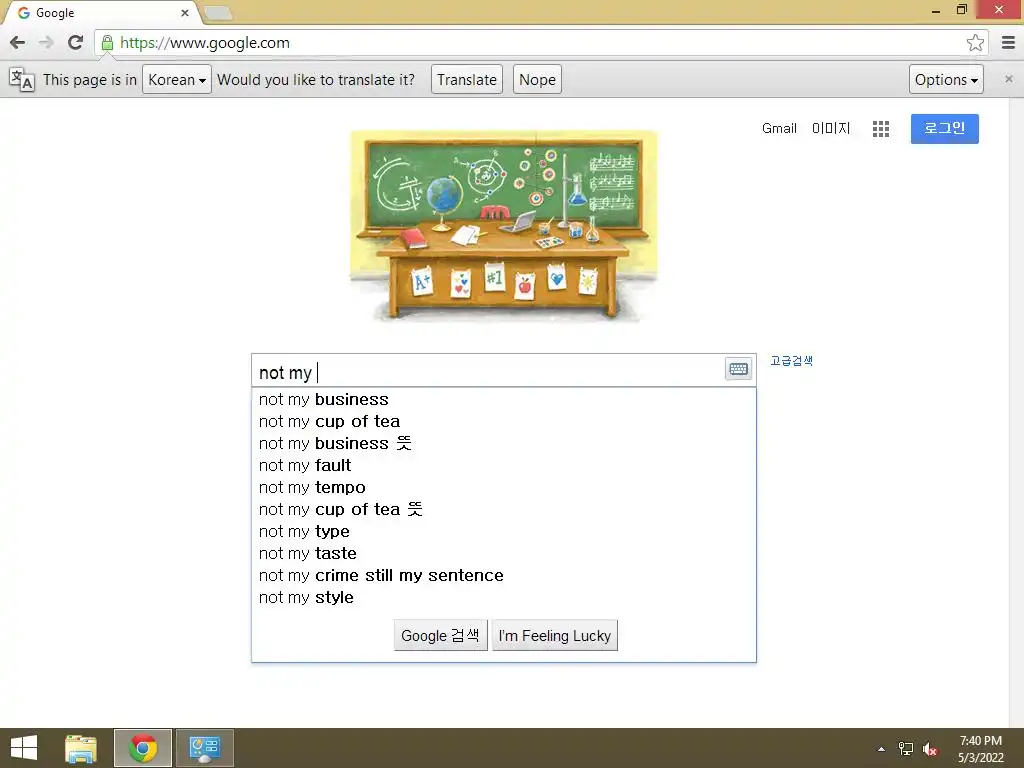1024x768 pixels.
Task: Go back to the previous page
Action: pyautogui.click(x=18, y=42)
